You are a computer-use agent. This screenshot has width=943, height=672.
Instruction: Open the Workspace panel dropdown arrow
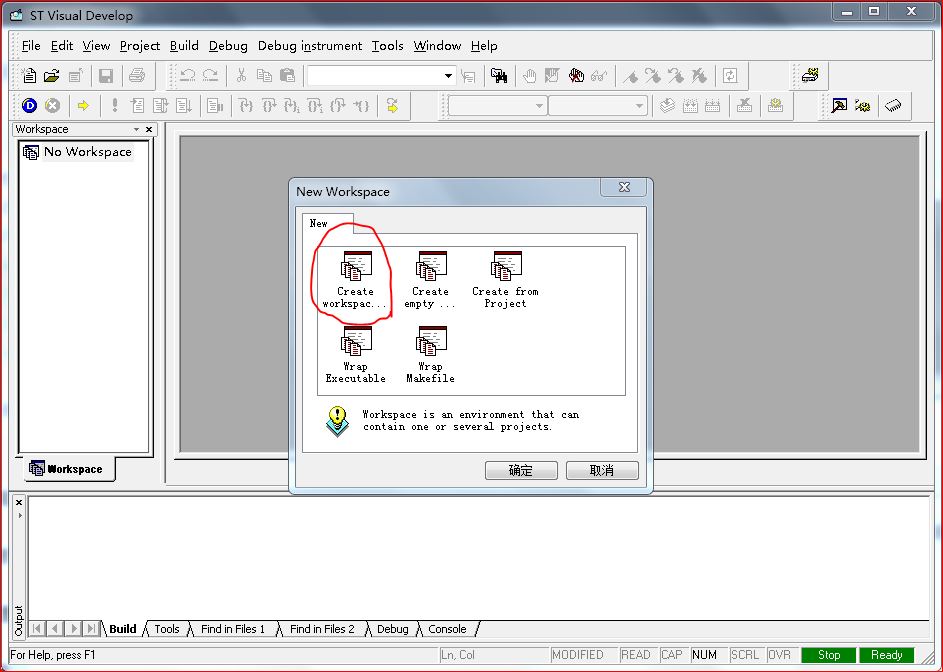[x=137, y=129]
